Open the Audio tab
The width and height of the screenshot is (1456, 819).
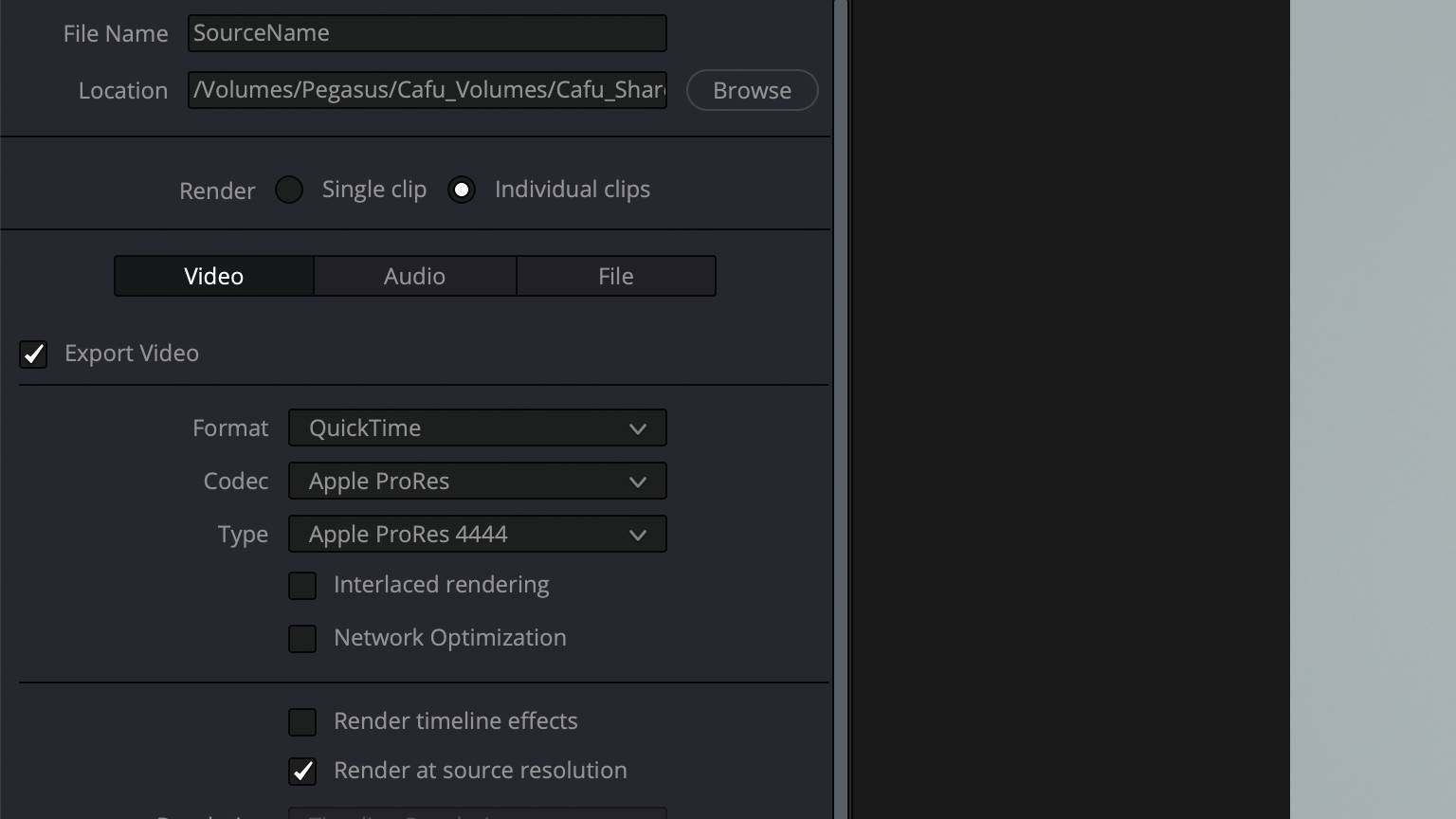414,276
